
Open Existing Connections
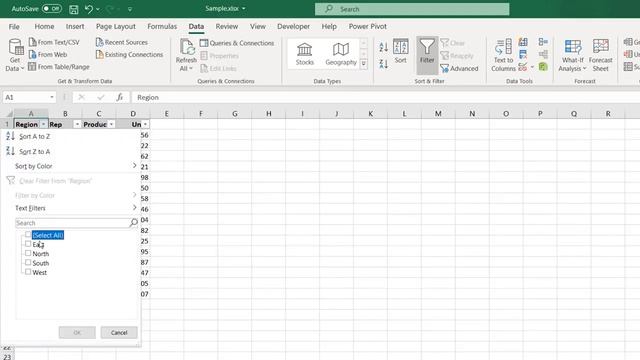(x=129, y=54)
